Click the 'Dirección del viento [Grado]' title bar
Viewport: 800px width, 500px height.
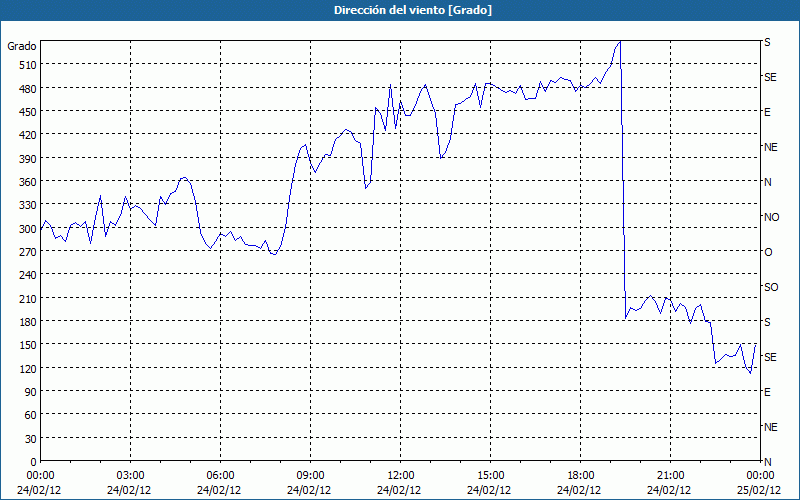[x=400, y=10]
